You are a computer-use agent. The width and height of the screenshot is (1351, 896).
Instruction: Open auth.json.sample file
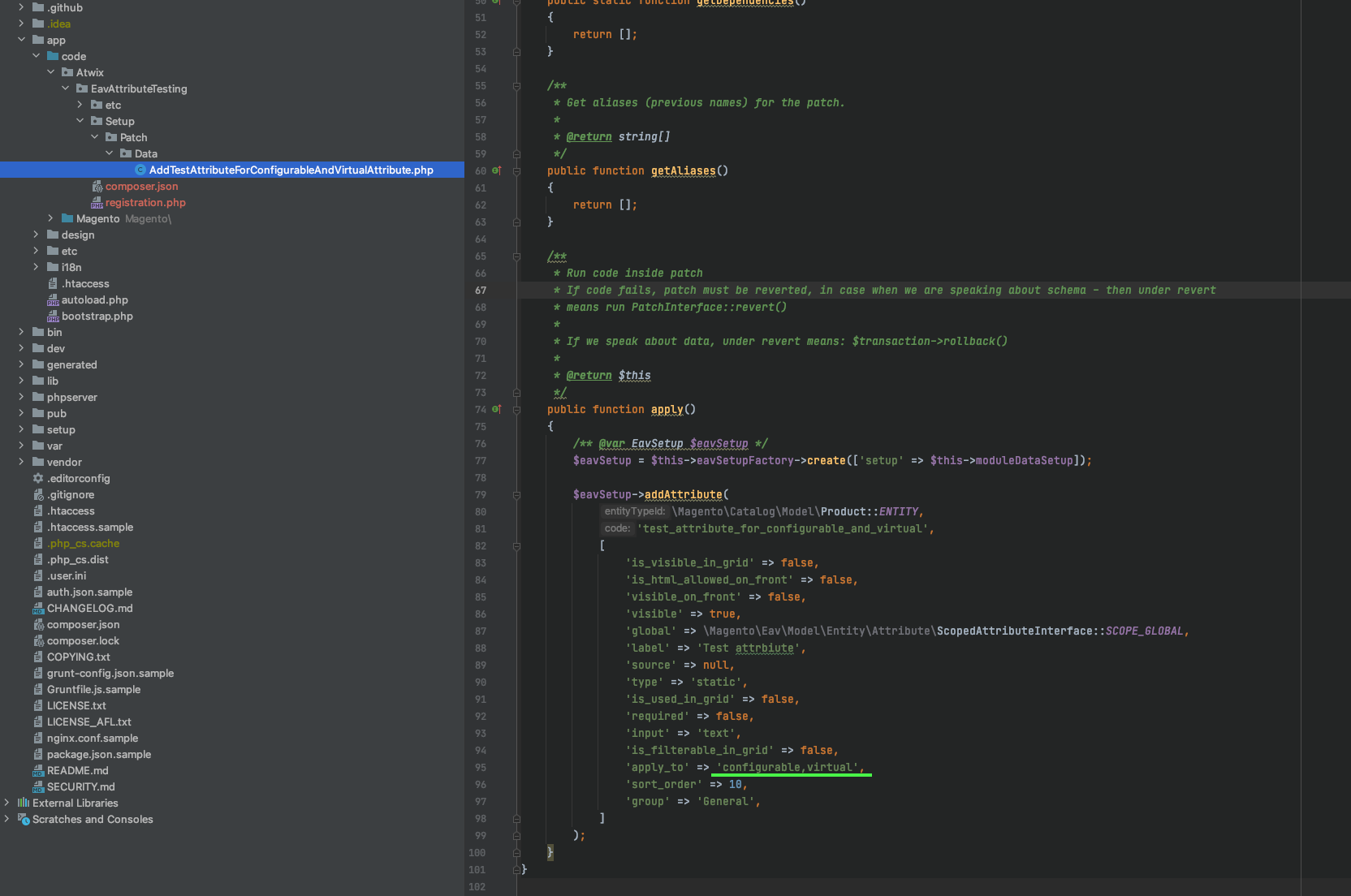(x=89, y=592)
